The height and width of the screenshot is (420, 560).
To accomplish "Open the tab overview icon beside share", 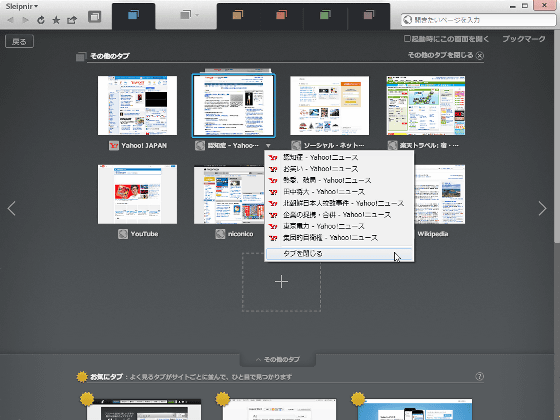I will point(95,17).
